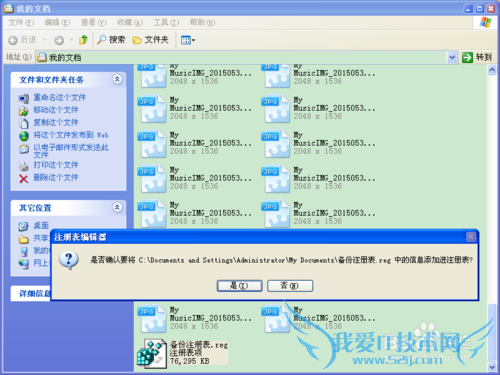Select left JPG thumbnail just above 备份注册表.reg
500x375 pixels.
point(152,319)
